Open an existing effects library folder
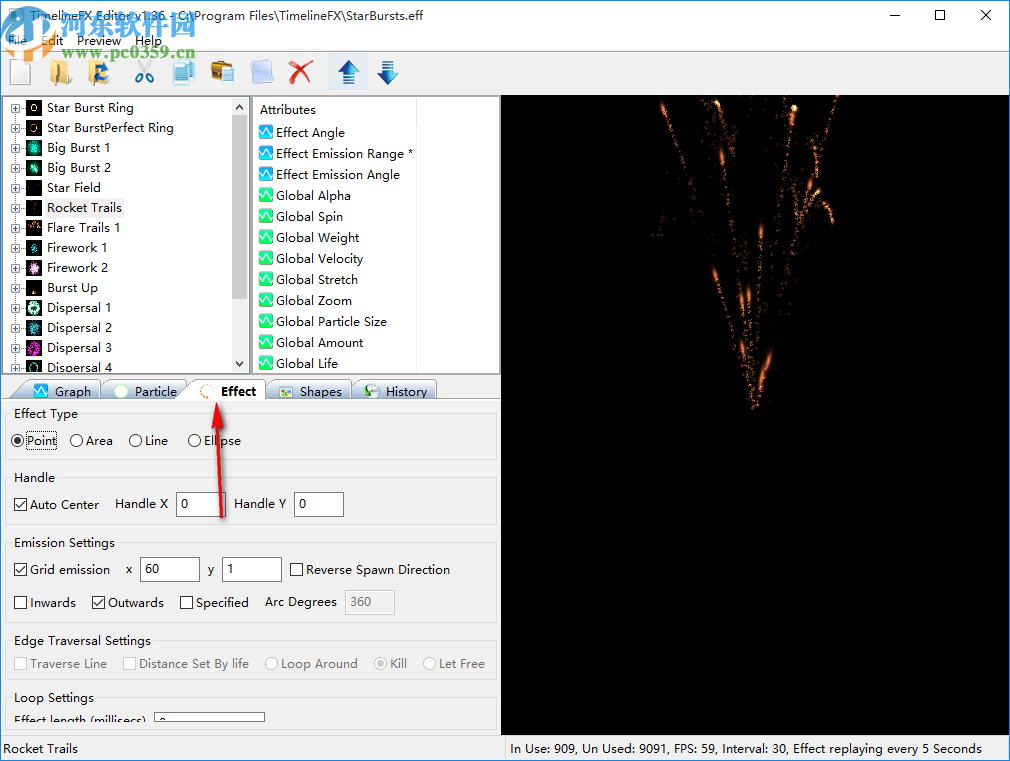This screenshot has width=1010, height=761. (60, 71)
